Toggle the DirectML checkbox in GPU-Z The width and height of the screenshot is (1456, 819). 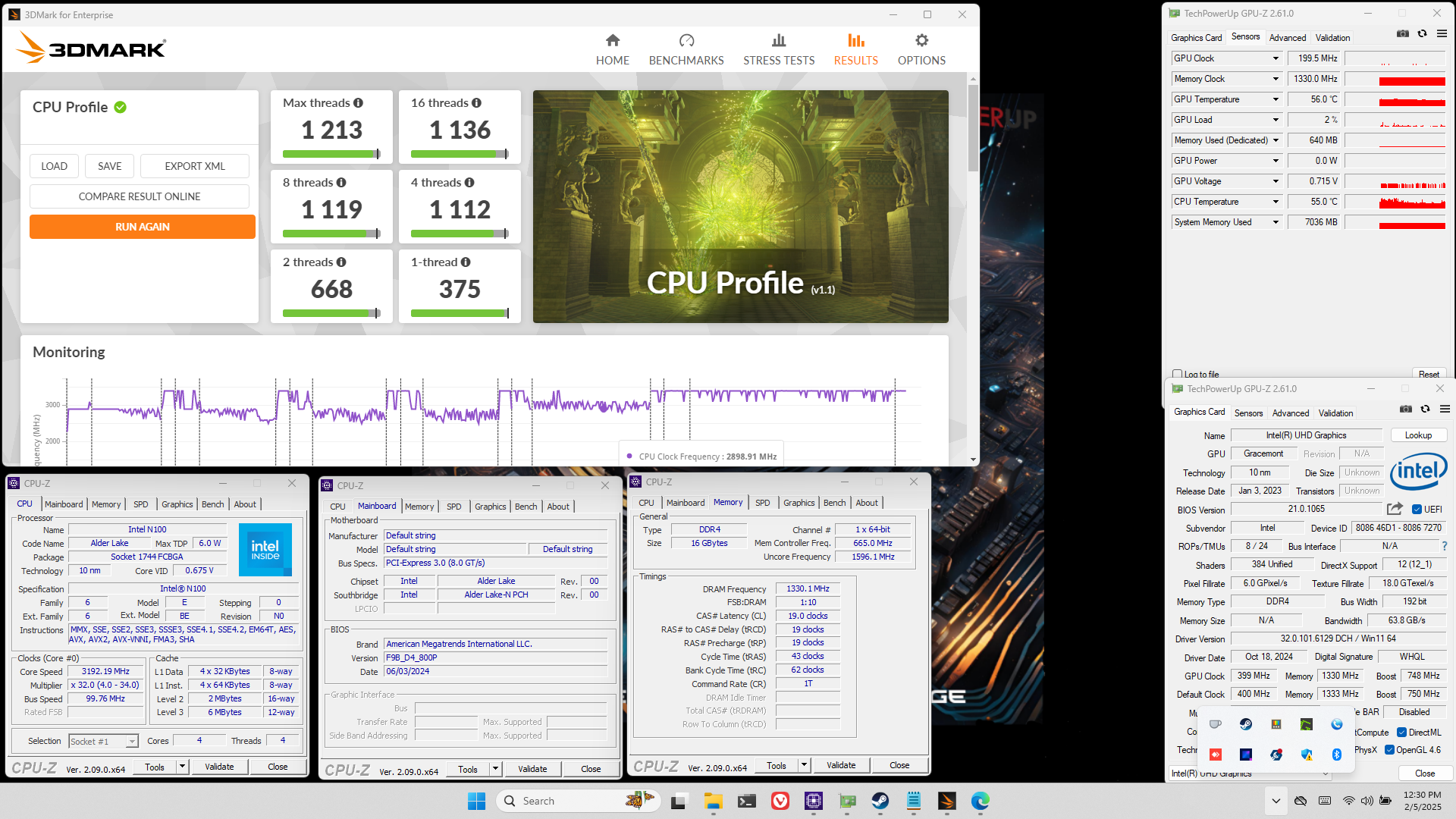click(x=1402, y=733)
